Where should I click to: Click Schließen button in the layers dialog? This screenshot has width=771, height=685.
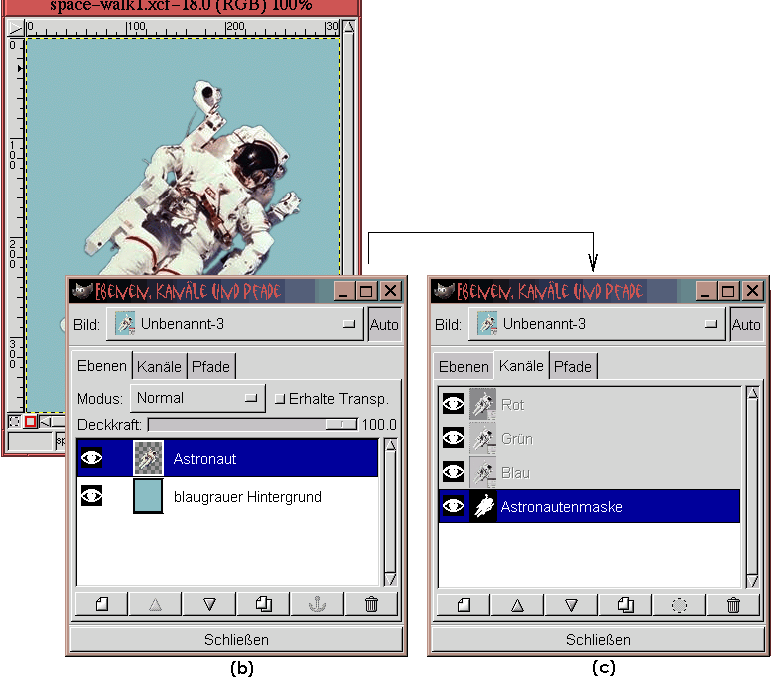click(235, 640)
